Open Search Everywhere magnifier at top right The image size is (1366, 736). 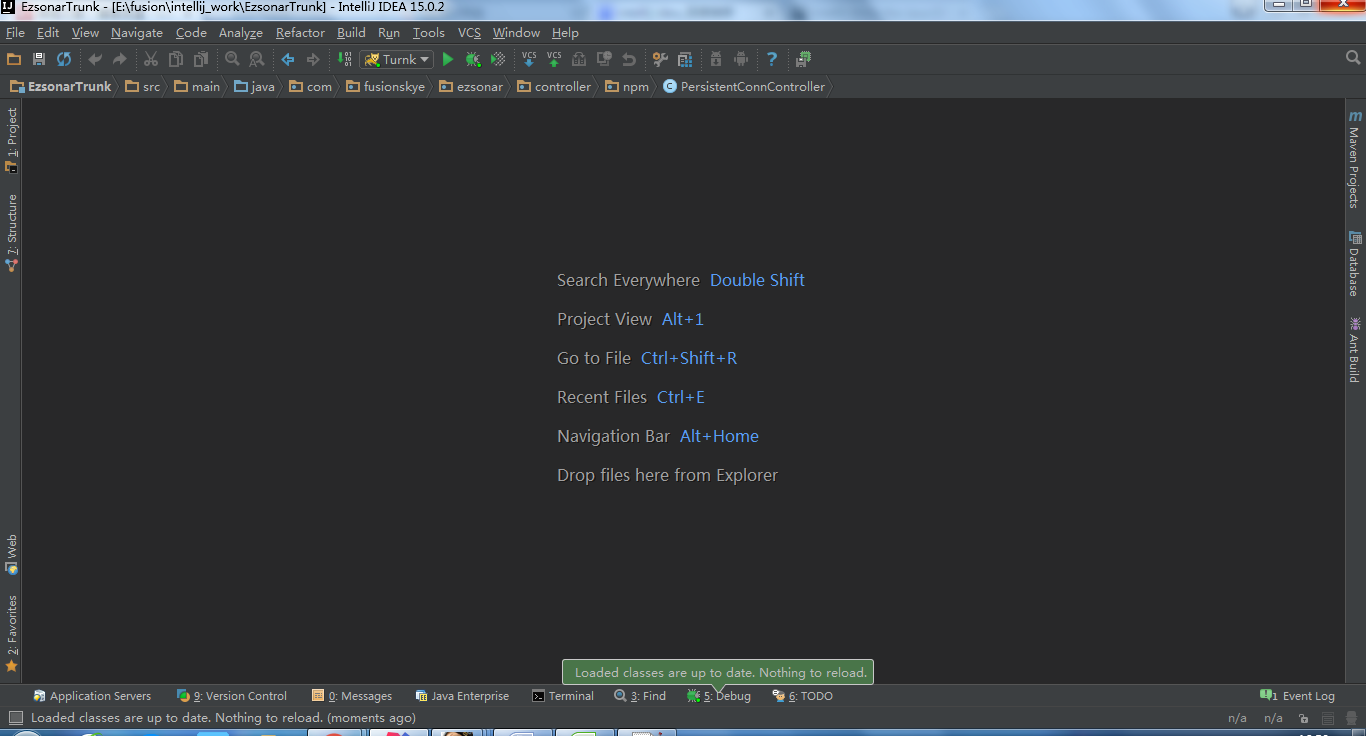[1353, 58]
